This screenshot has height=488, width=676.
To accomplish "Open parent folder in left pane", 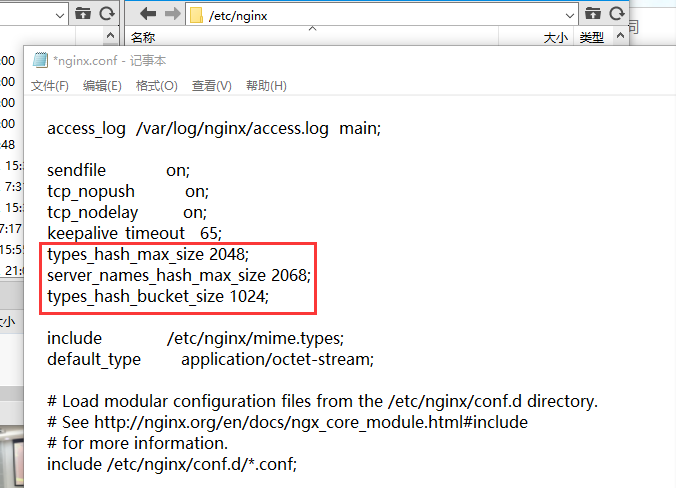I will point(83,14).
